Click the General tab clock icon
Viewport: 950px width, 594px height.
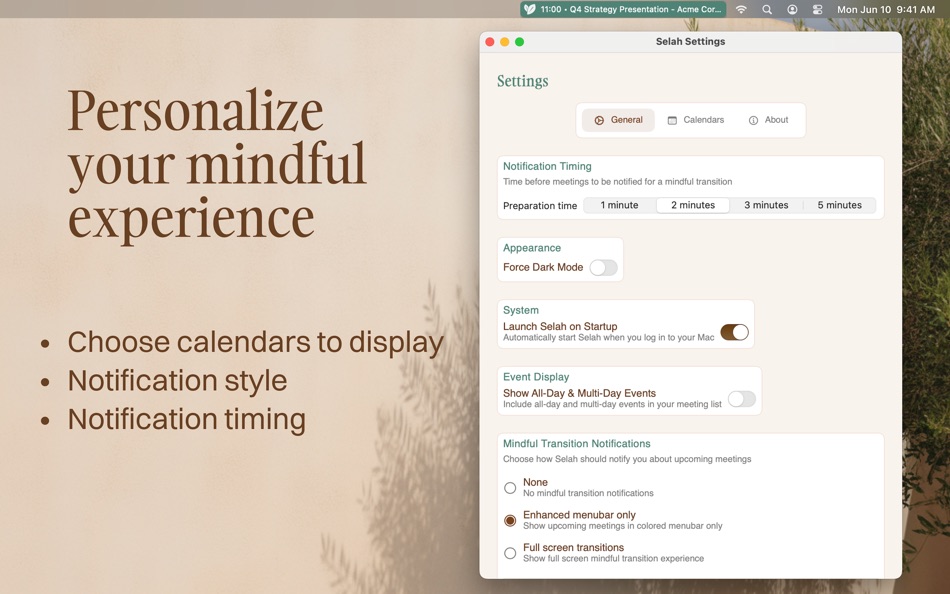599,120
